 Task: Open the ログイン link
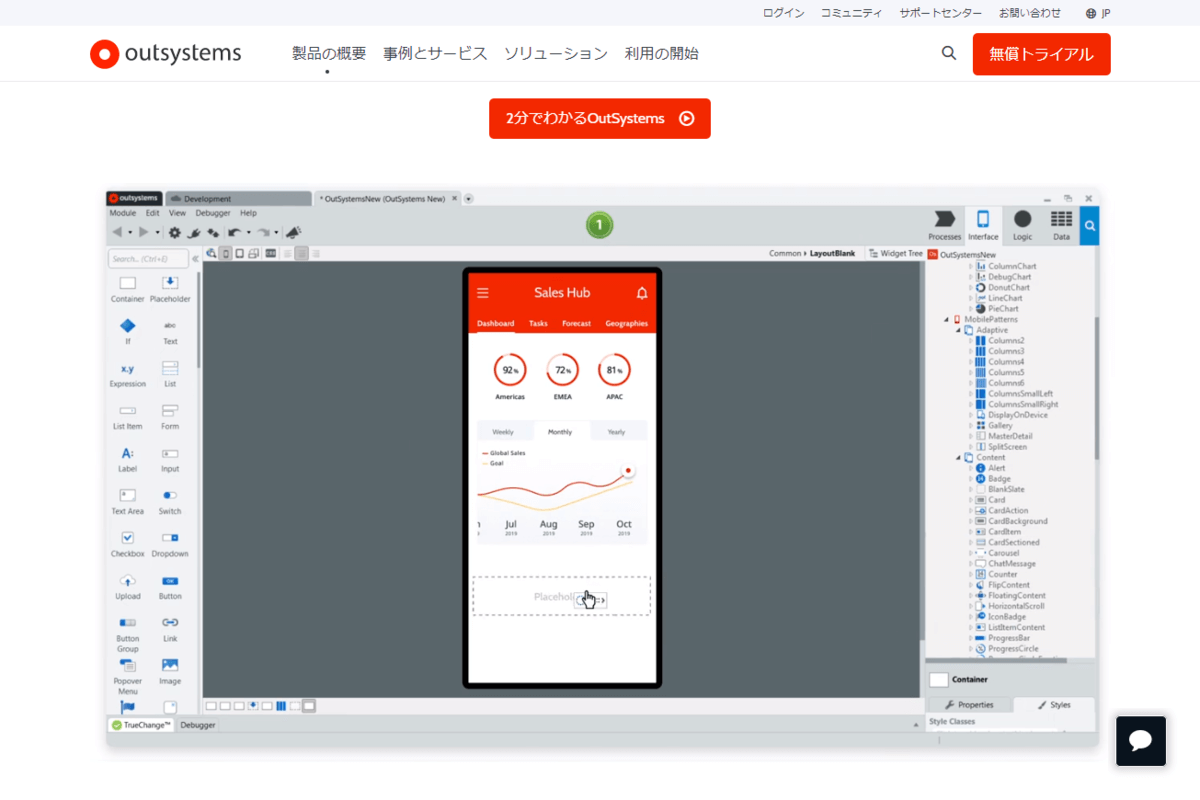[783, 13]
